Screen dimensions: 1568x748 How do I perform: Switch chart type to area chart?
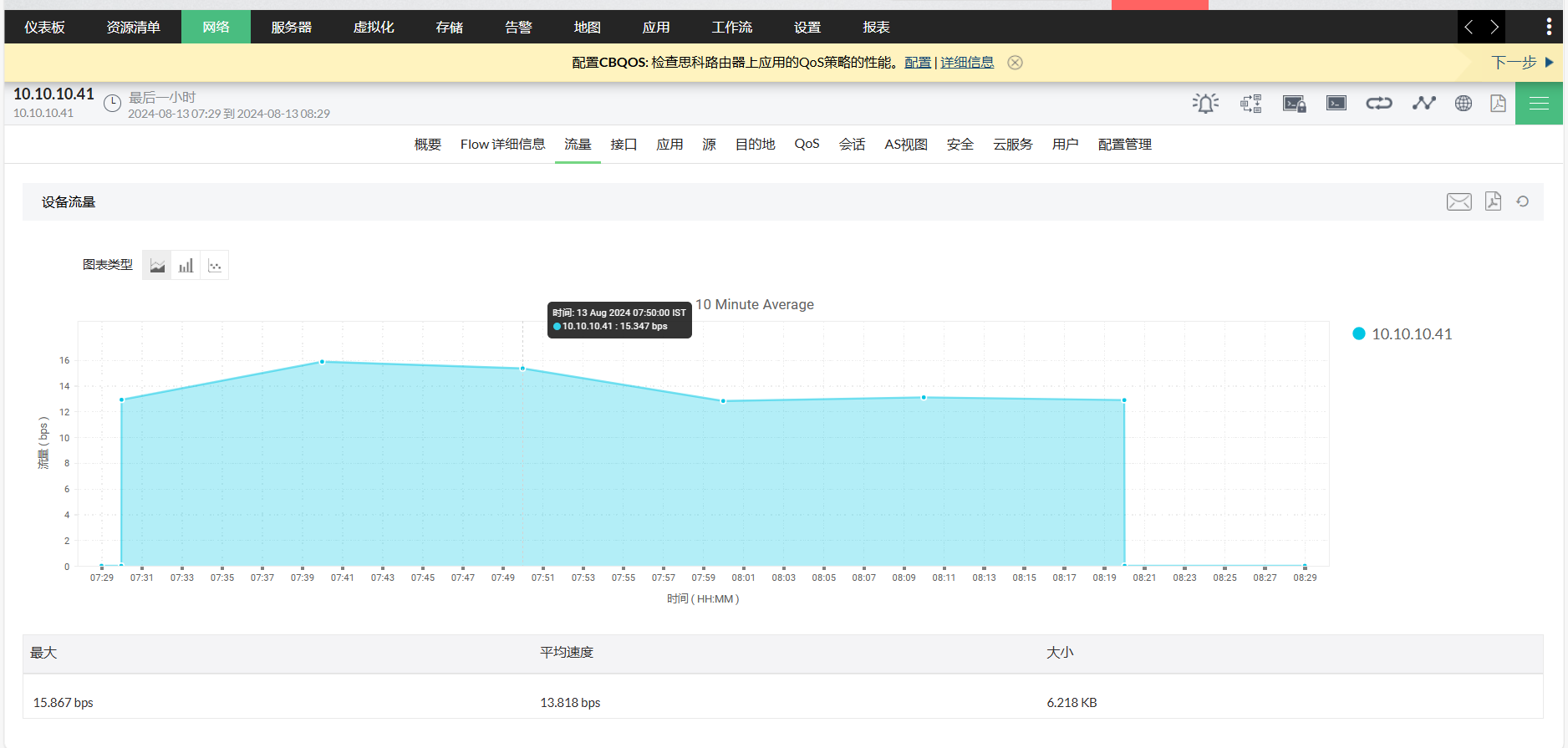point(157,266)
